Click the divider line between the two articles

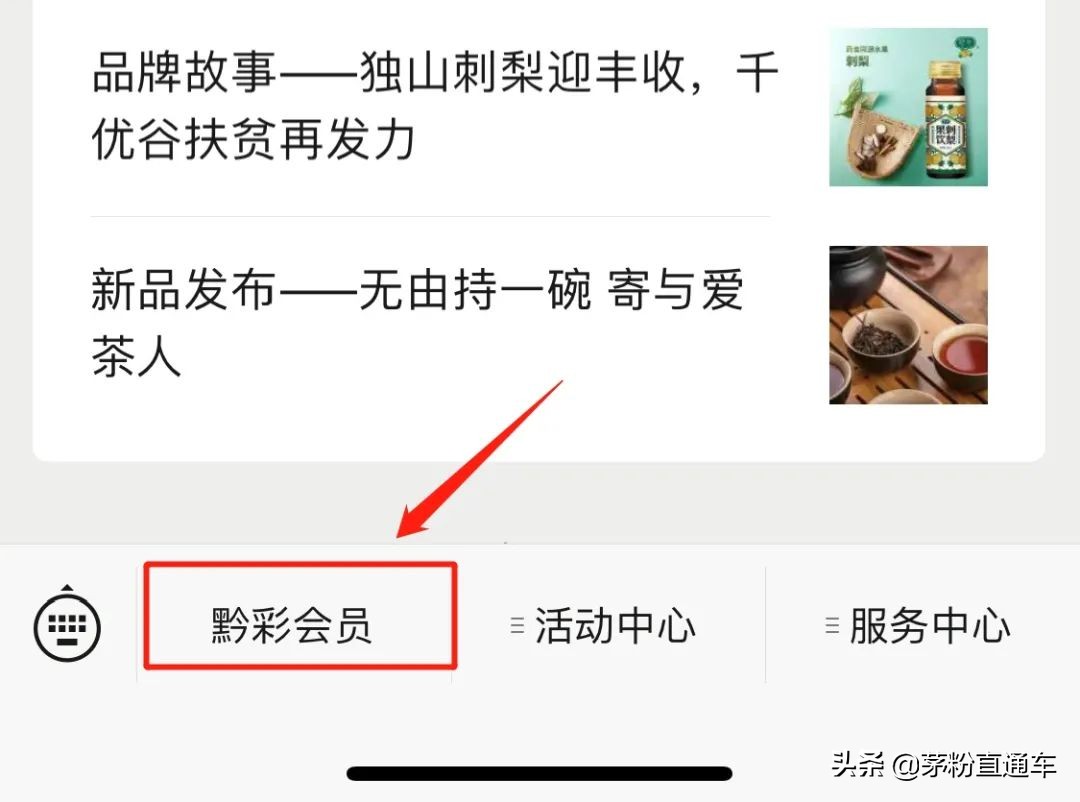[x=430, y=216]
